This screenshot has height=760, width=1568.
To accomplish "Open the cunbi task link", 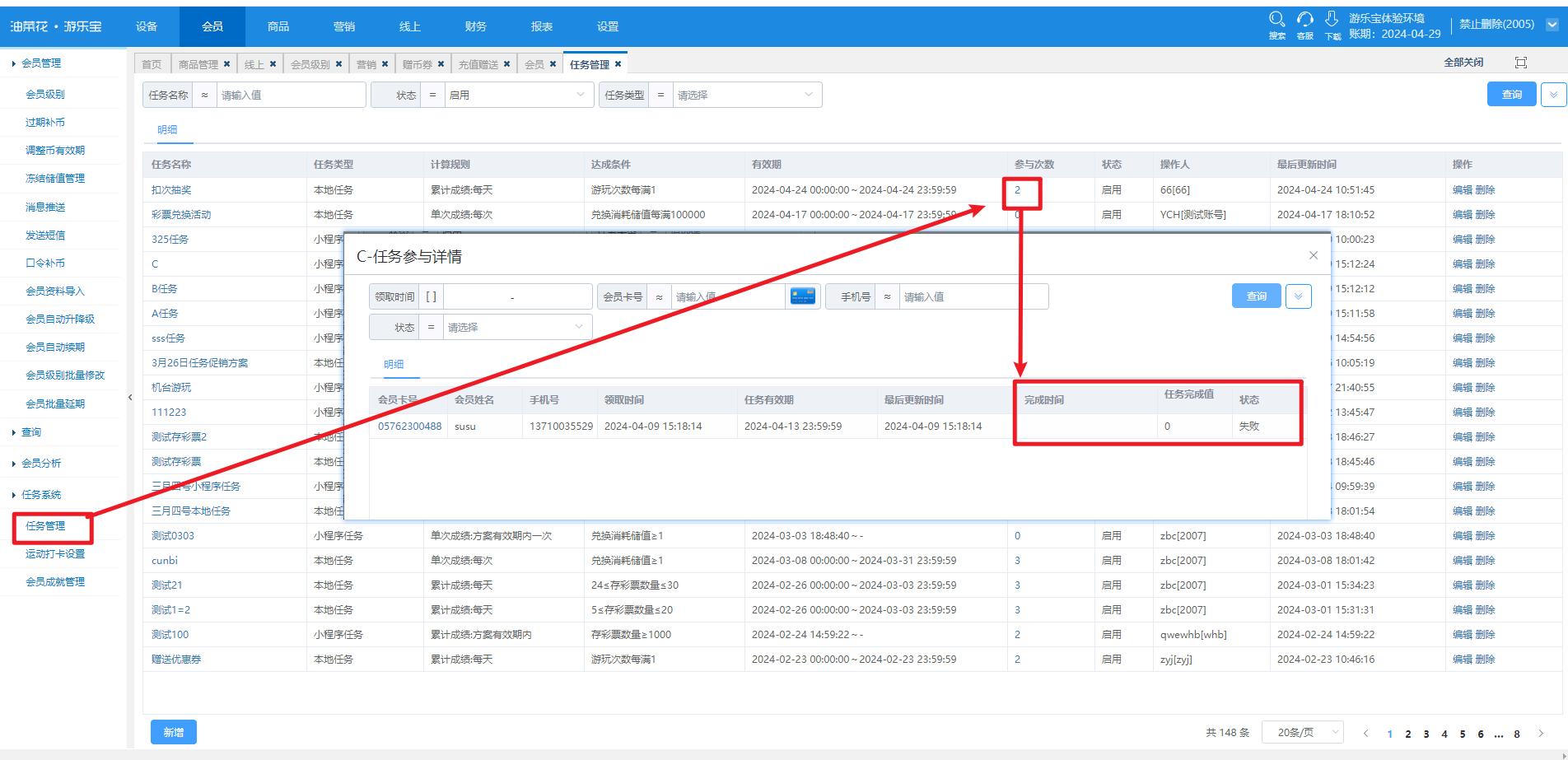I will (x=165, y=560).
